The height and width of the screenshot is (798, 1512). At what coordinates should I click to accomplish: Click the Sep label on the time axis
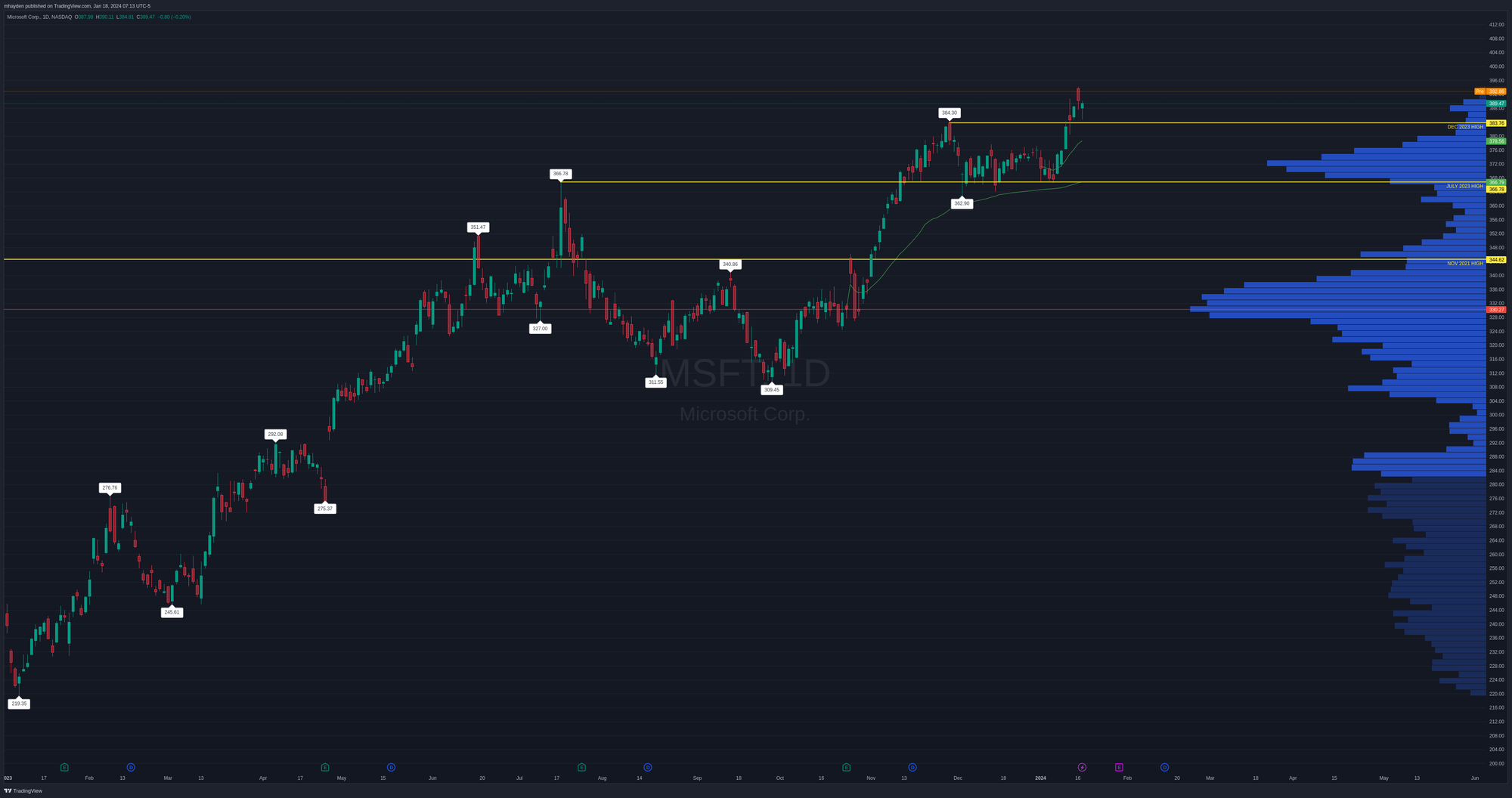(698, 778)
